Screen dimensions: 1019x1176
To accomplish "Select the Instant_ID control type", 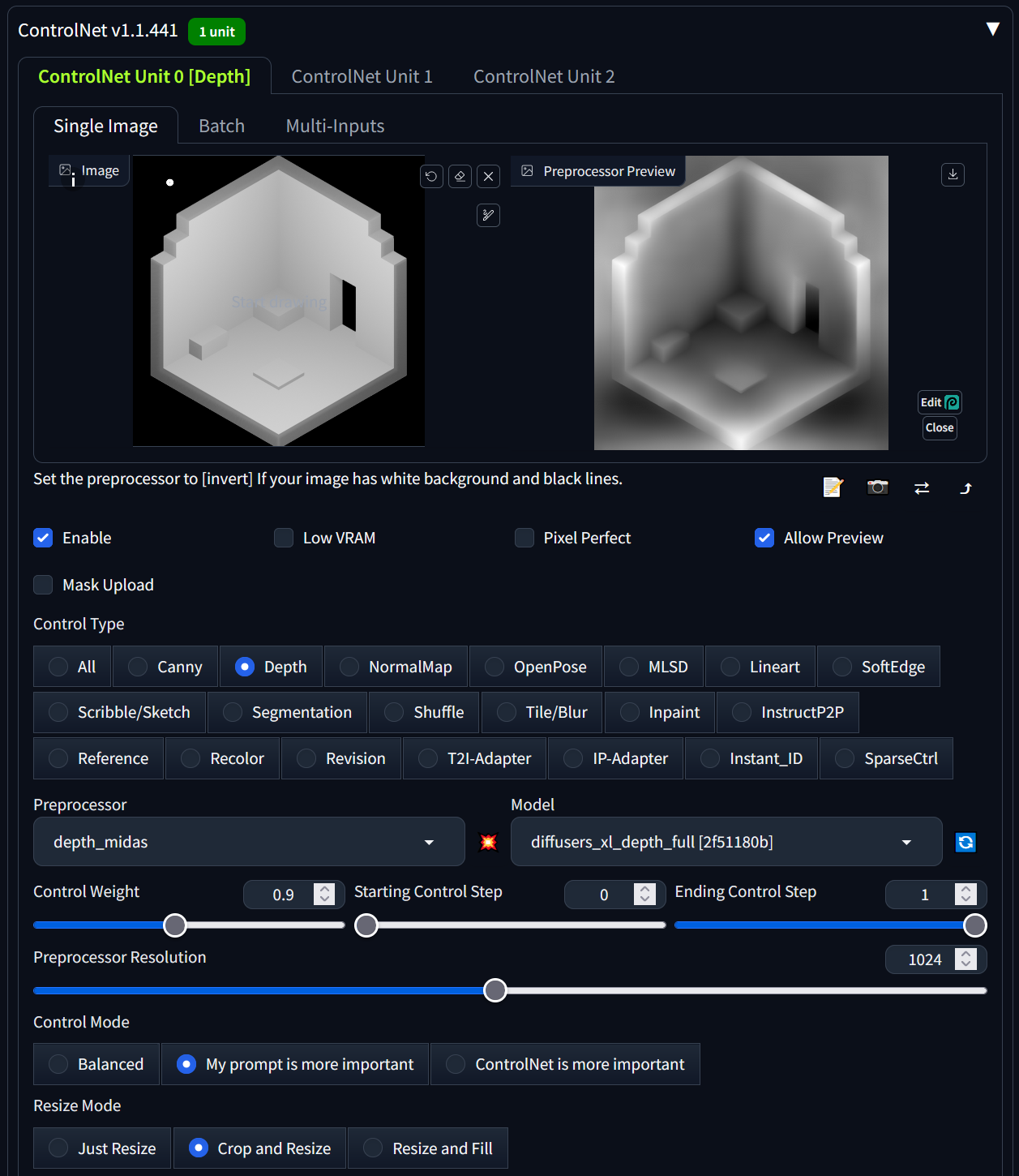I will tap(751, 758).
